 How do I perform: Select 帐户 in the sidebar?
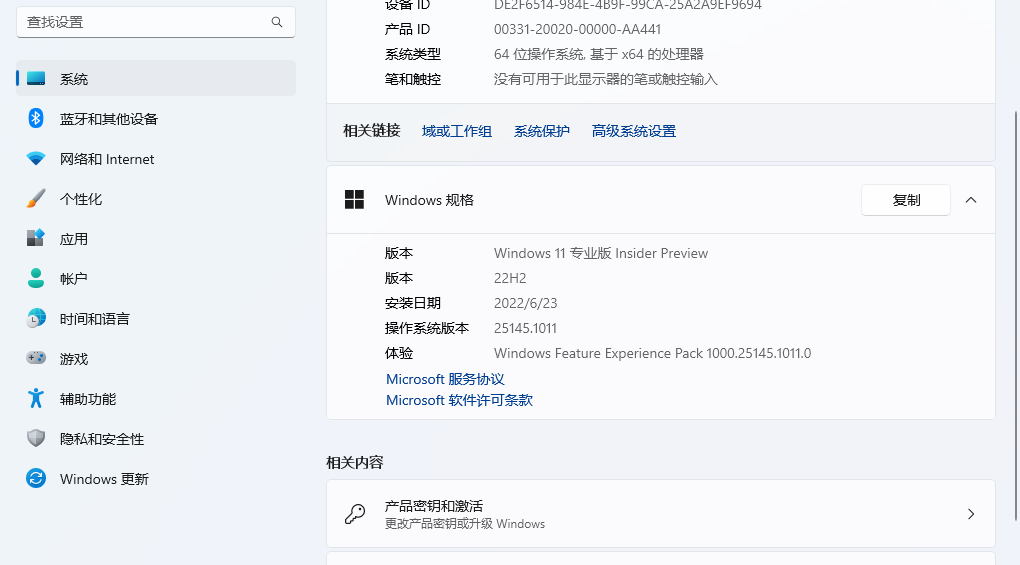point(156,278)
